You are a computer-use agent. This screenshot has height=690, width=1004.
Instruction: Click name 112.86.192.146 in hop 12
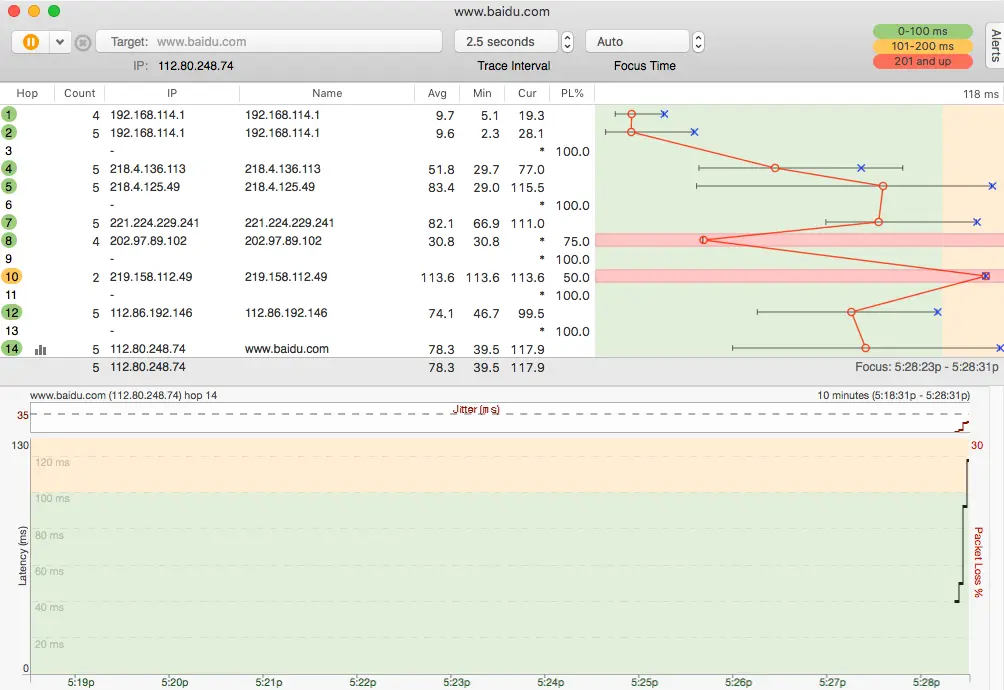coord(286,313)
